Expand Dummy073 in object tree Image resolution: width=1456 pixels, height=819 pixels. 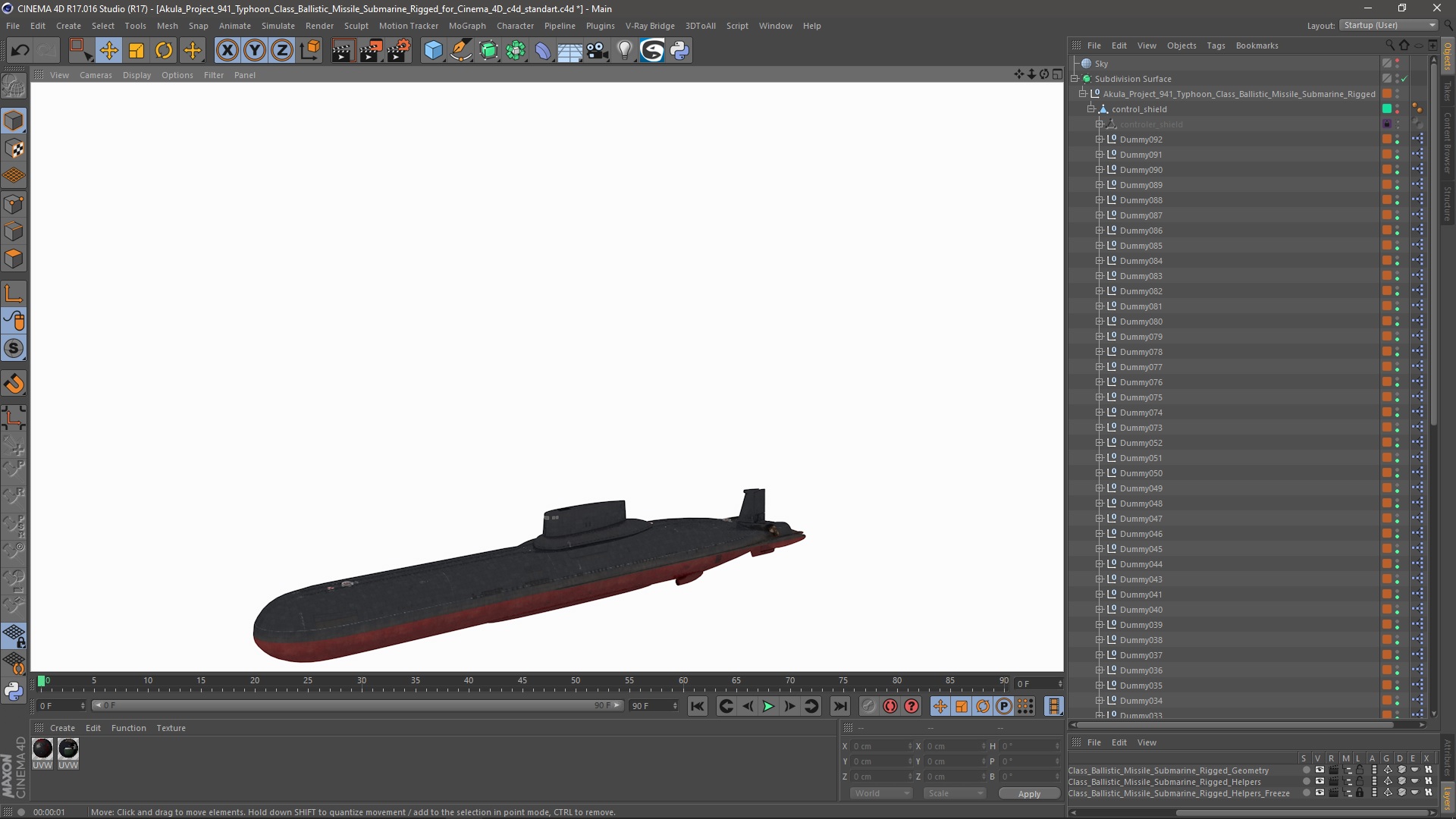click(x=1099, y=428)
